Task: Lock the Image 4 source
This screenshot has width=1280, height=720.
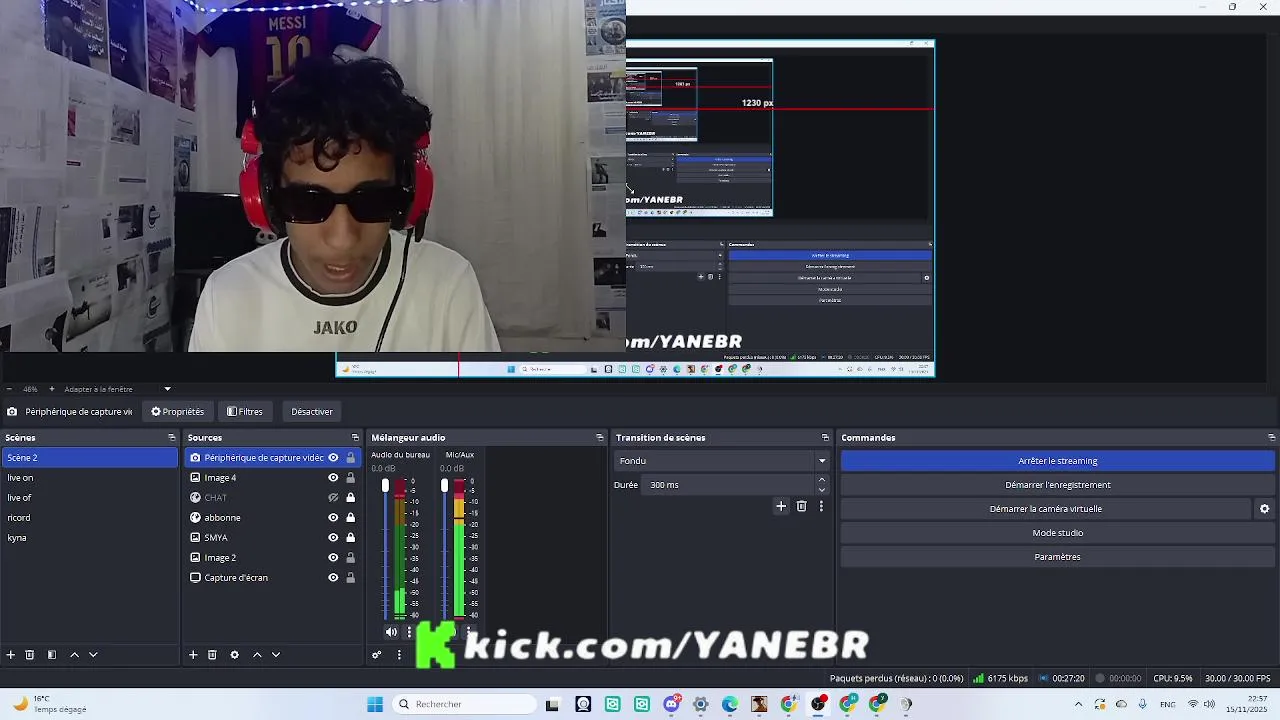Action: pos(350,478)
